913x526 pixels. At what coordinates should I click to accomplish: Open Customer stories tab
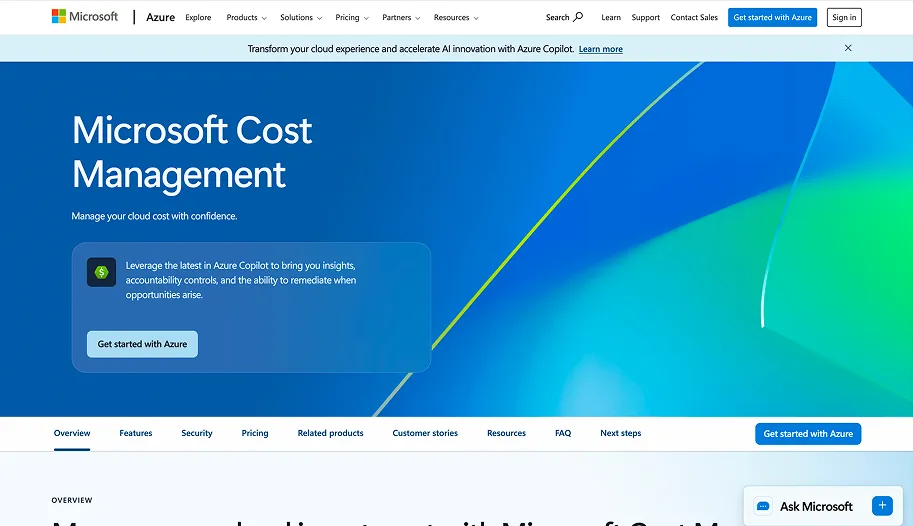click(x=425, y=433)
